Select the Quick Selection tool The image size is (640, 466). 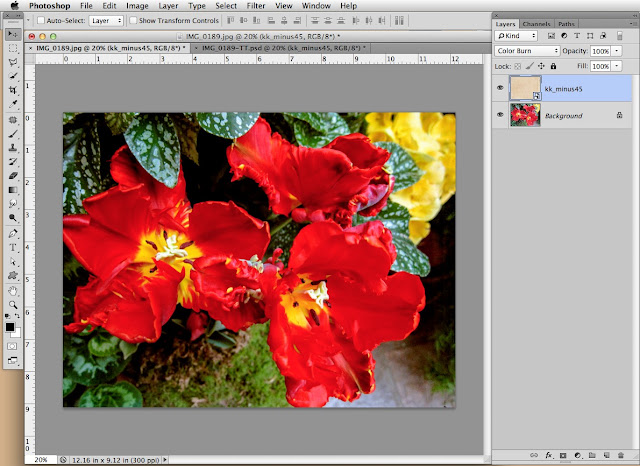(13, 76)
